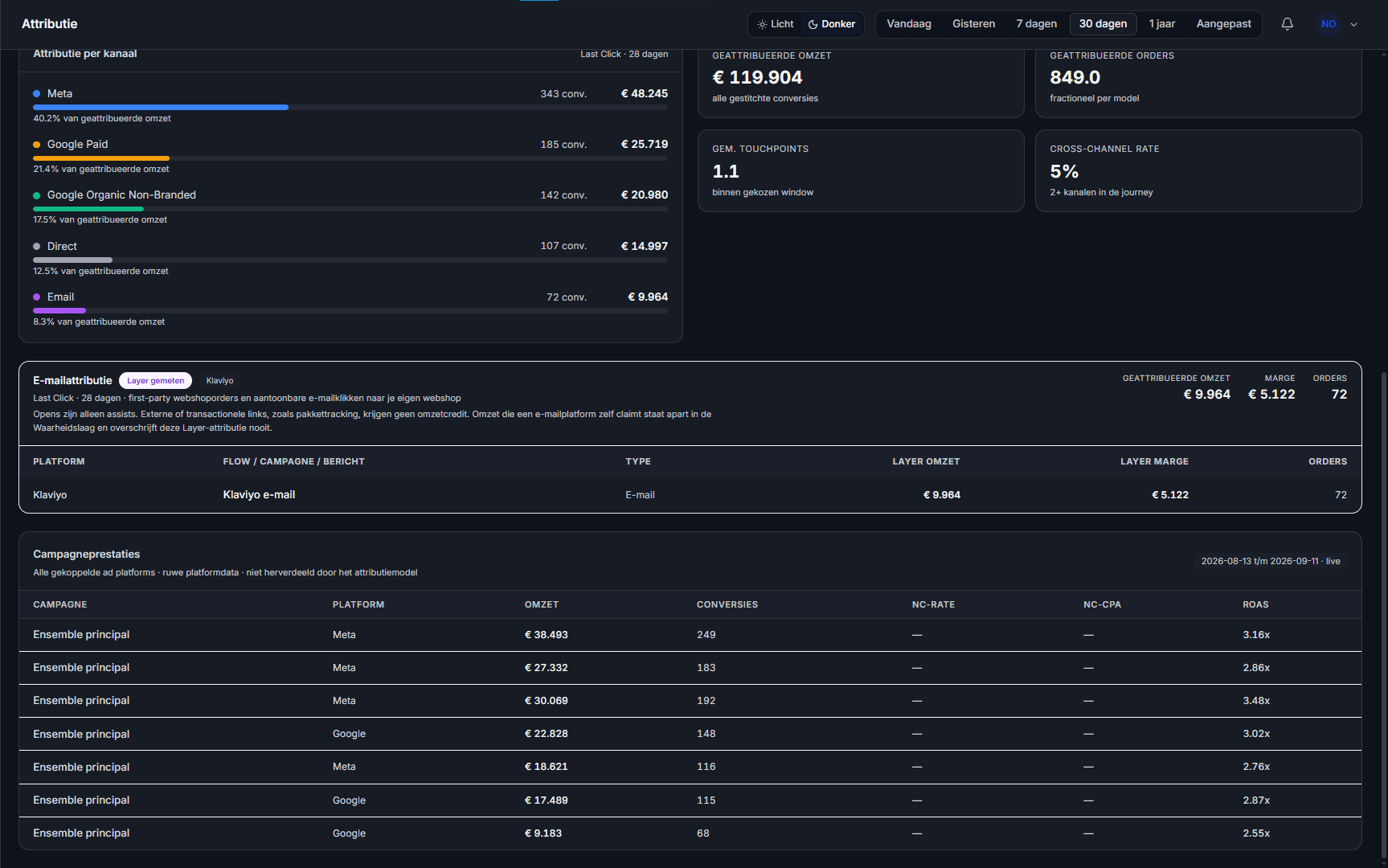Click the Email channel progress bar
Image resolution: width=1388 pixels, height=868 pixels.
pyautogui.click(x=350, y=310)
